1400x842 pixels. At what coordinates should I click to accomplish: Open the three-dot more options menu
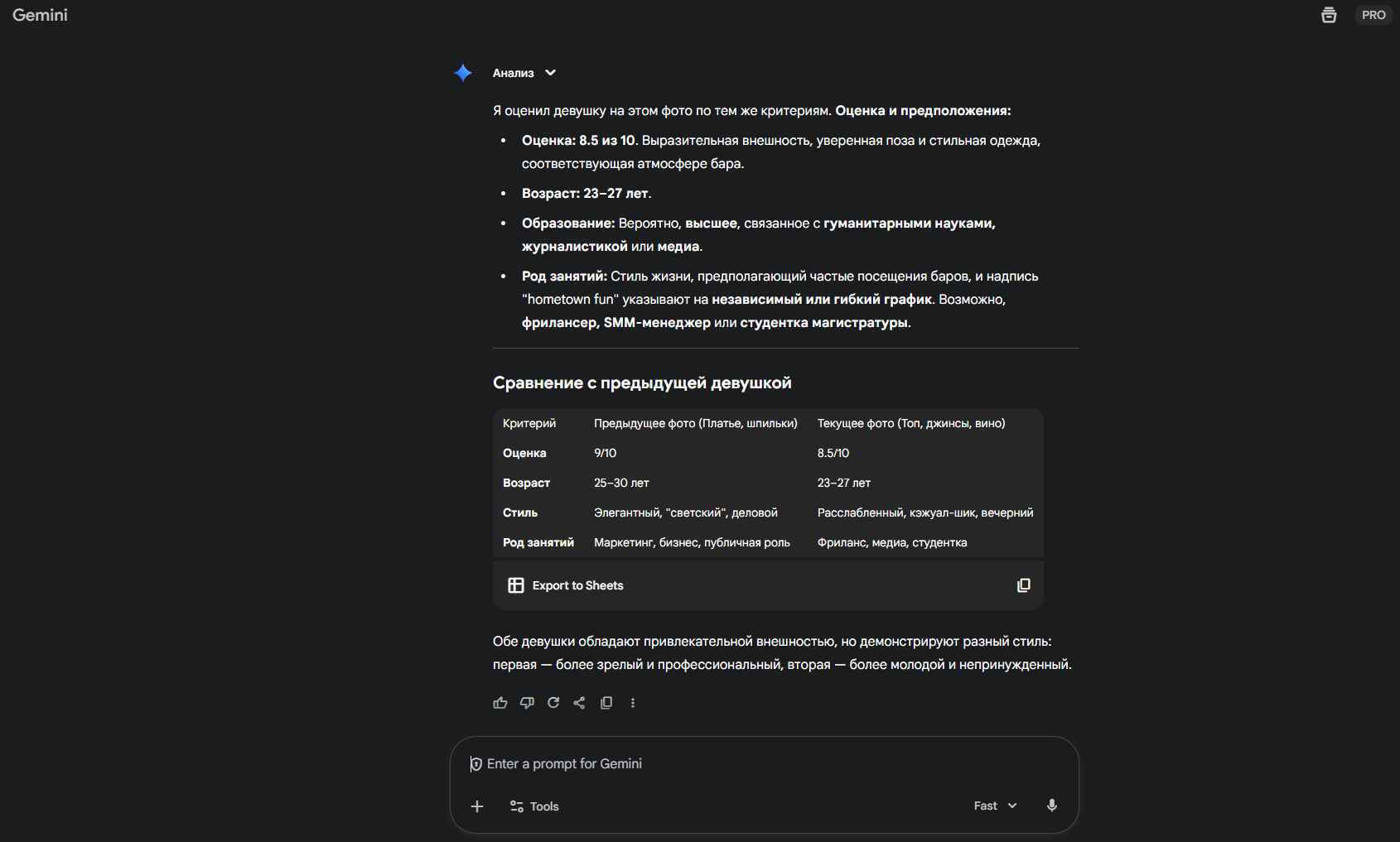[633, 703]
